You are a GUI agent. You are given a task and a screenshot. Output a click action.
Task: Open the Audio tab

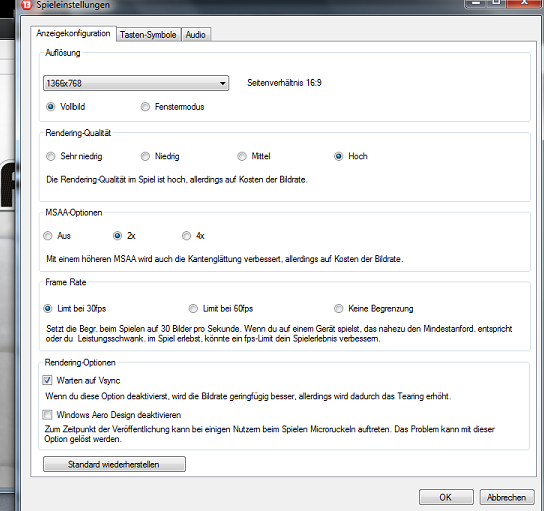[196, 35]
